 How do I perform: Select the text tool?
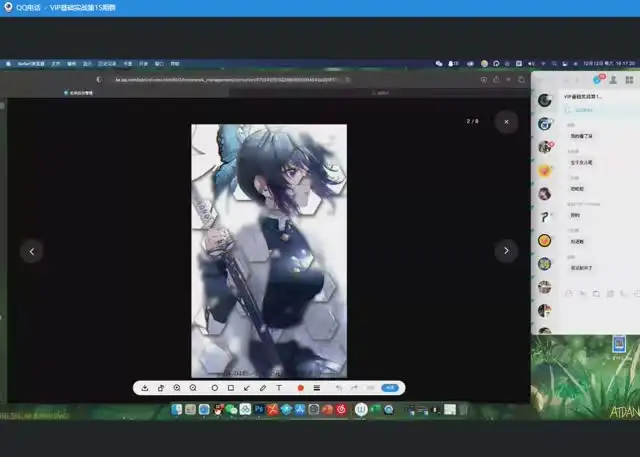tap(278, 387)
